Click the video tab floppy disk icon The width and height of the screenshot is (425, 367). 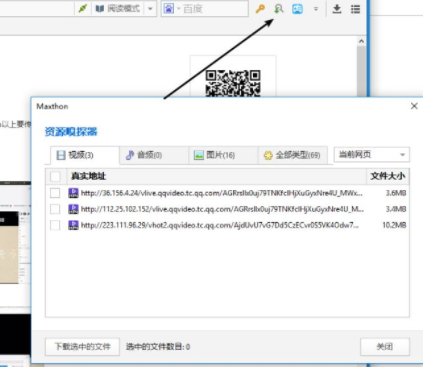click(x=61, y=155)
